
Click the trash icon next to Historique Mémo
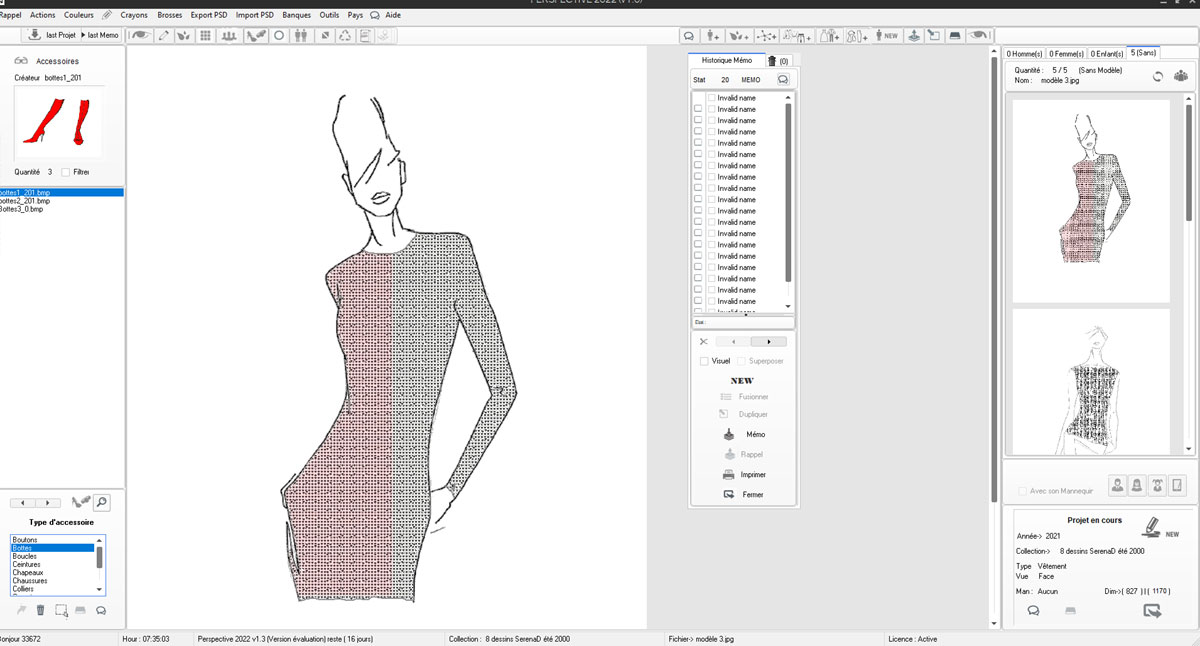tap(772, 61)
